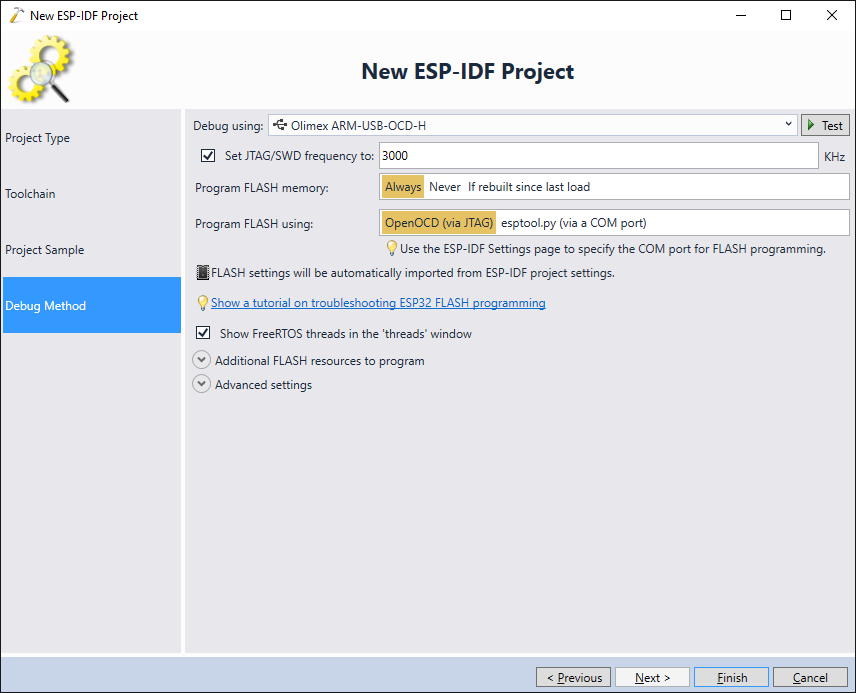The image size is (856, 693).
Task: Click 'Use the ESP-IDF Settings page' hint text
Action: tap(613, 248)
